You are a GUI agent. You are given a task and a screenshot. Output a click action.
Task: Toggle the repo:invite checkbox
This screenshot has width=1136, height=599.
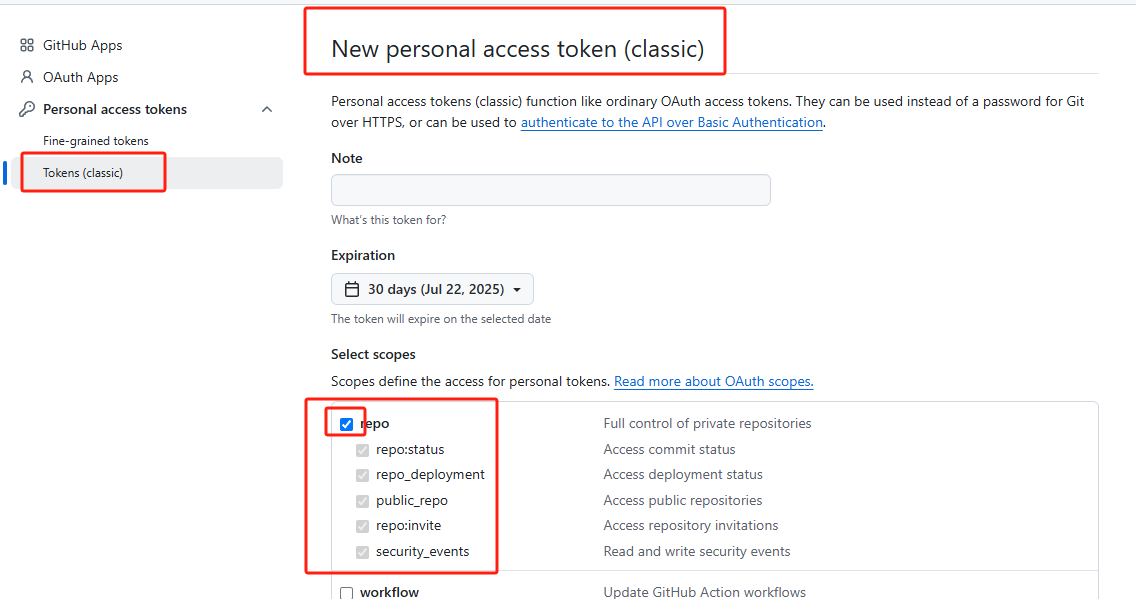pos(362,526)
